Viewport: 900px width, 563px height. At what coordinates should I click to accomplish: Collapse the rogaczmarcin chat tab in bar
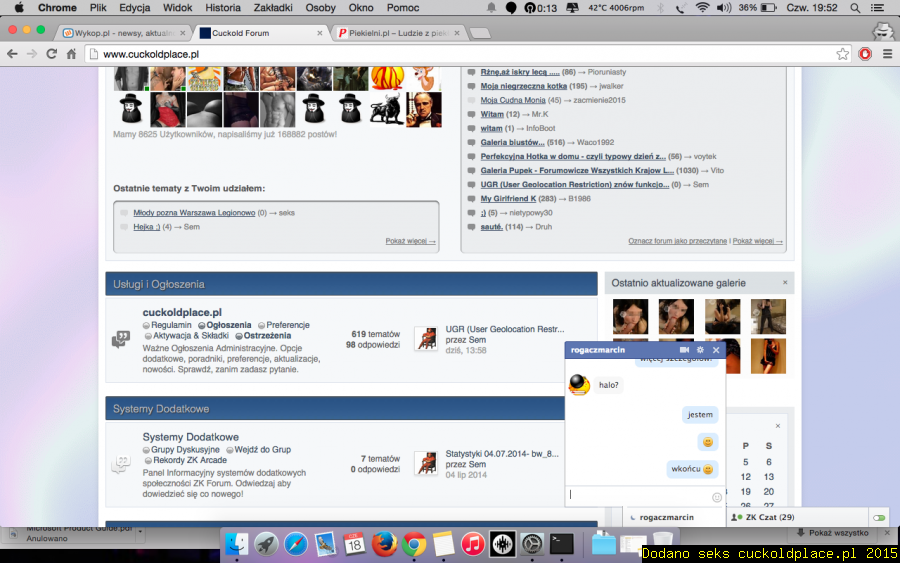667,517
